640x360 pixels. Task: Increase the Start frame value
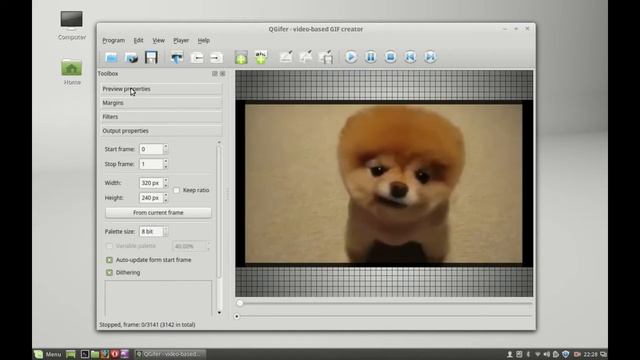coord(165,147)
